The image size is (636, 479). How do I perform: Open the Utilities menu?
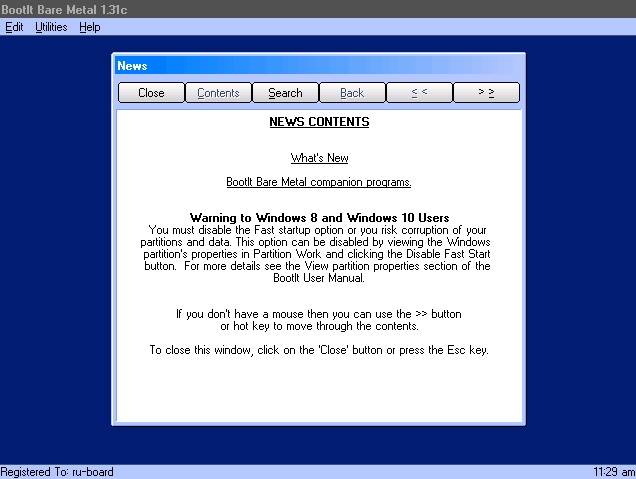[x=51, y=27]
